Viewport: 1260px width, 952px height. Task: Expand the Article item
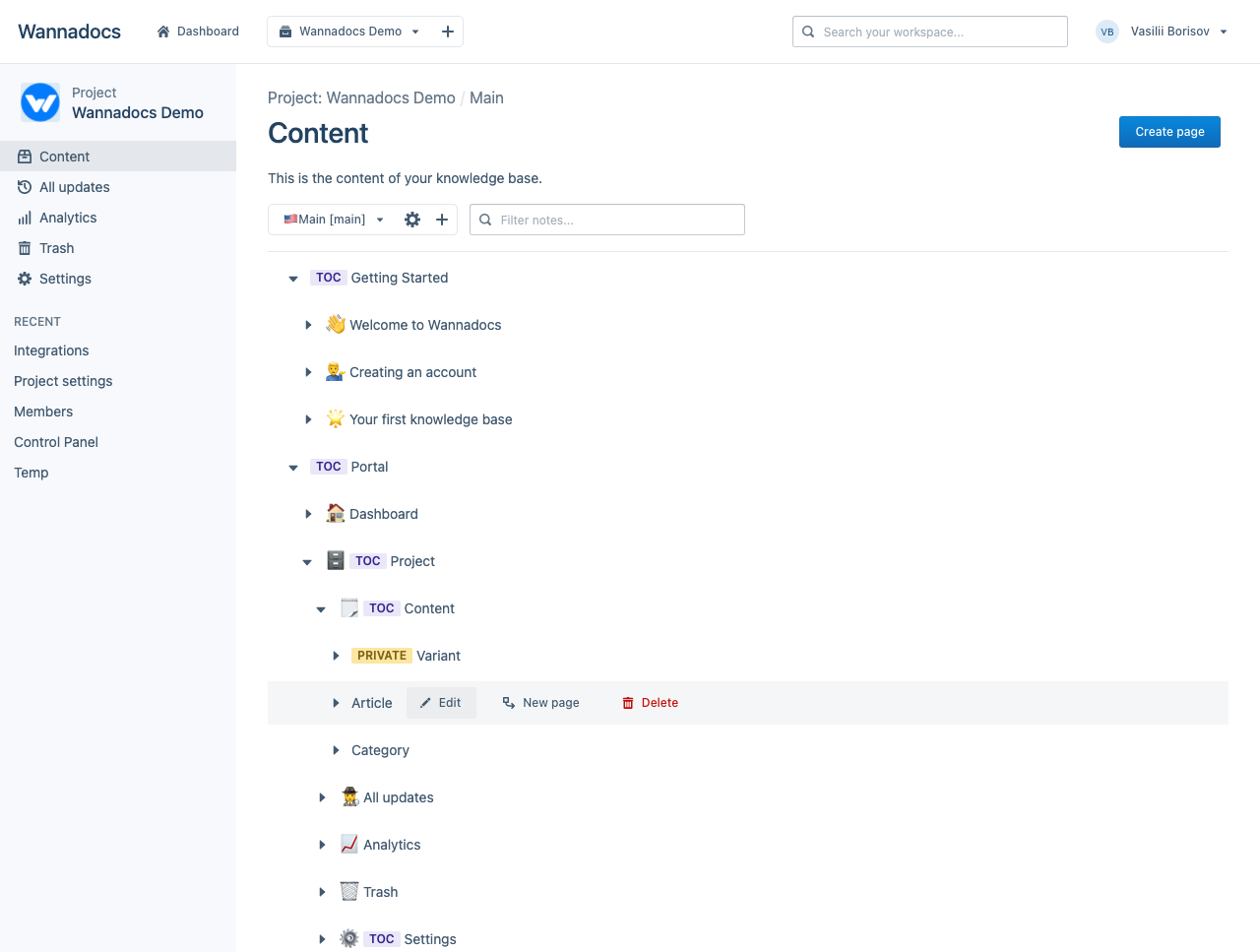pos(336,703)
